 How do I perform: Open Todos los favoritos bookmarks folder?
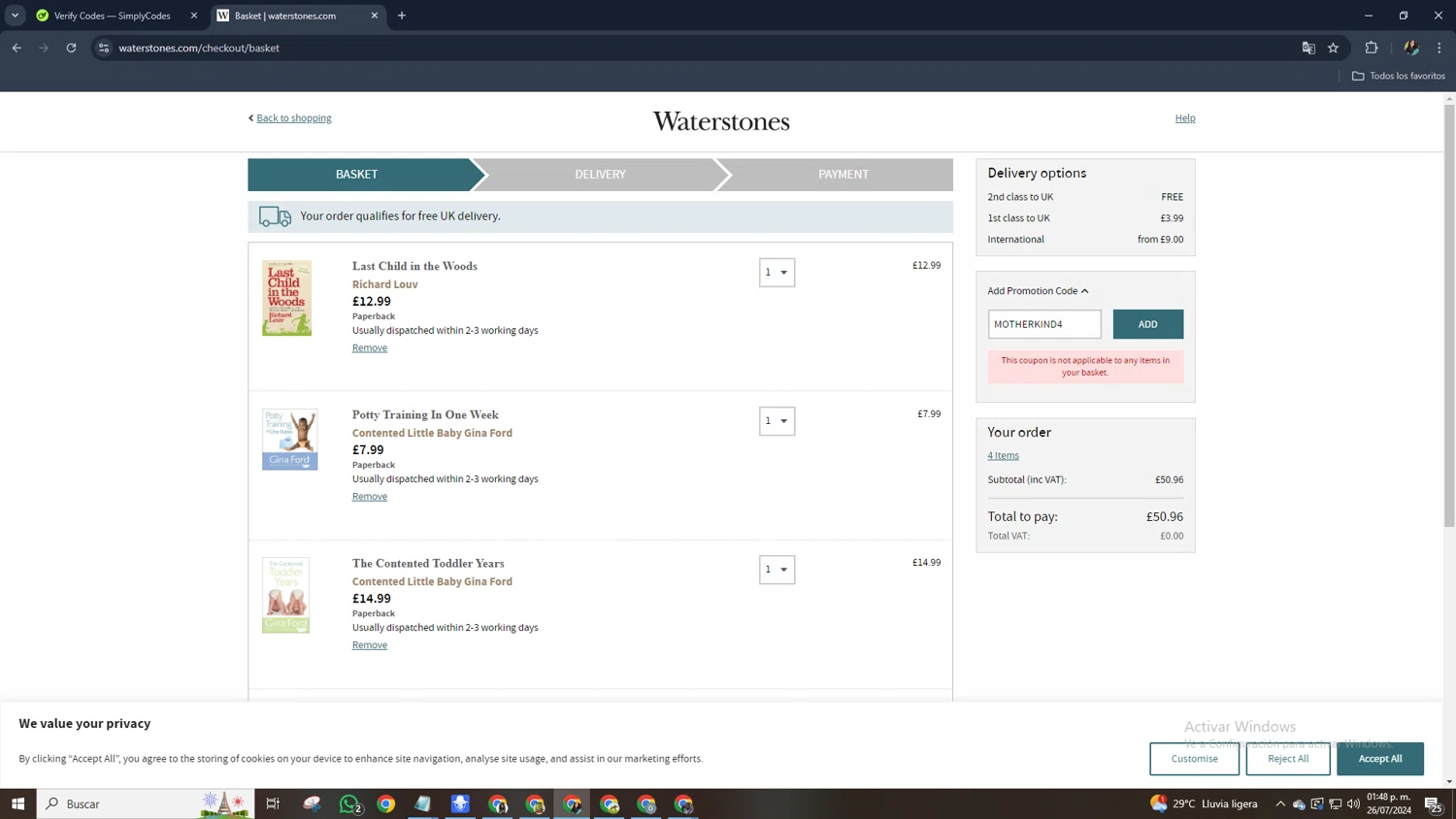1399,76
